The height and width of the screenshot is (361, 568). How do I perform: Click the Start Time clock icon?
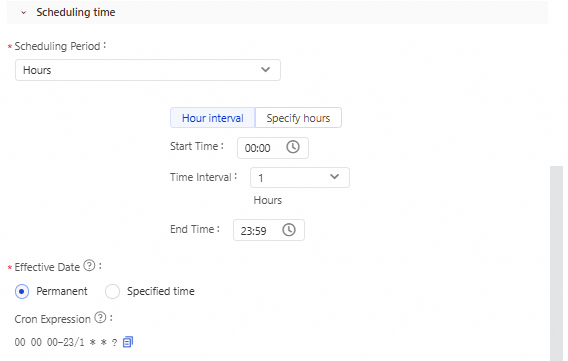(293, 147)
